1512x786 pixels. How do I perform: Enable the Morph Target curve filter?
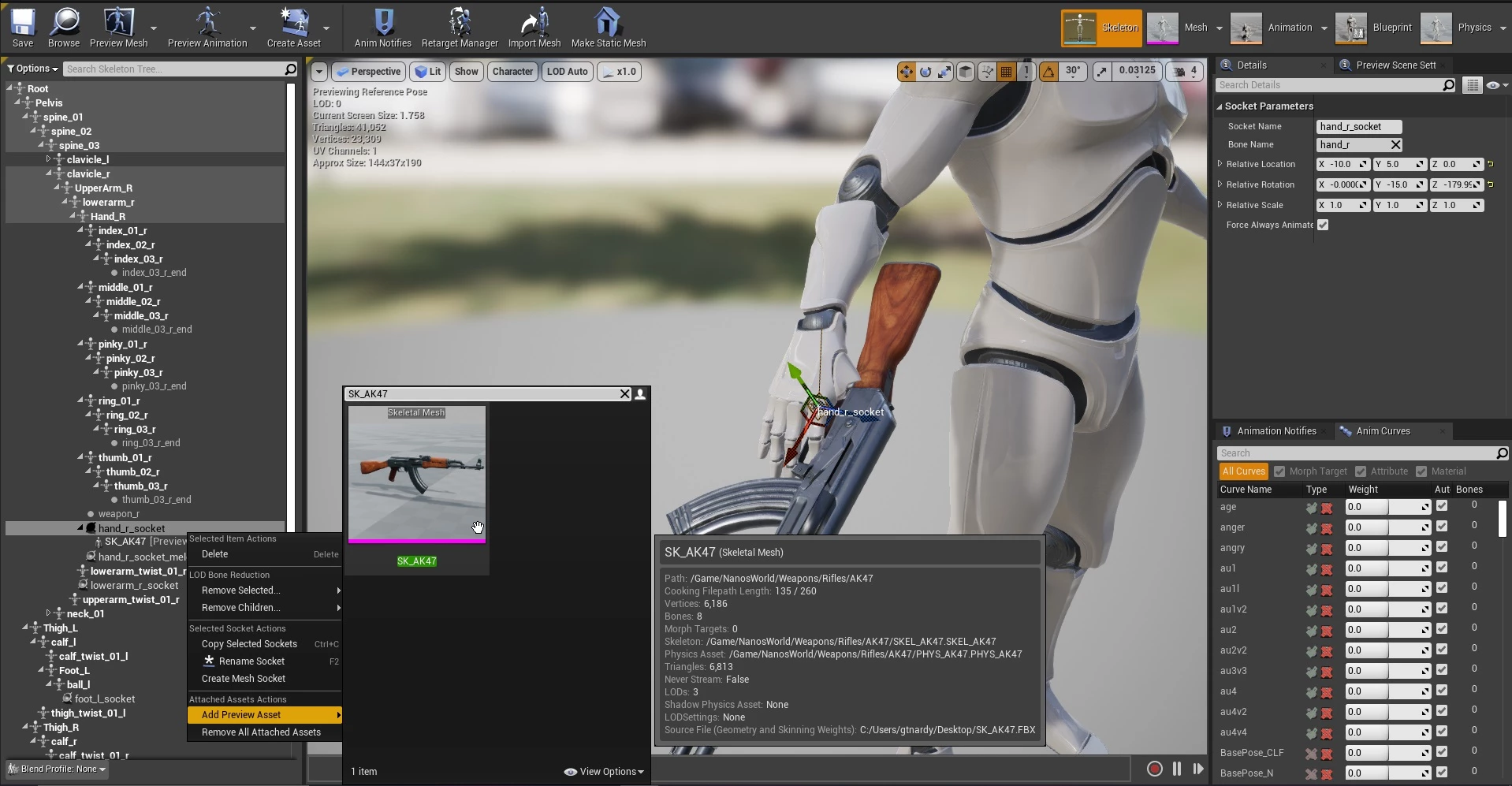click(1279, 471)
